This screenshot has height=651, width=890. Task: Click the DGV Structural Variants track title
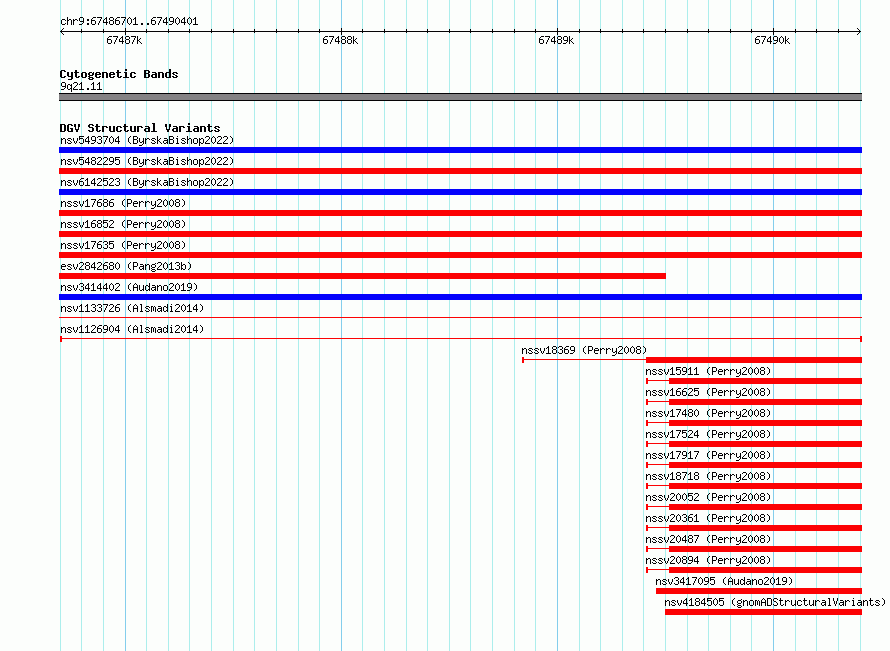click(x=140, y=128)
